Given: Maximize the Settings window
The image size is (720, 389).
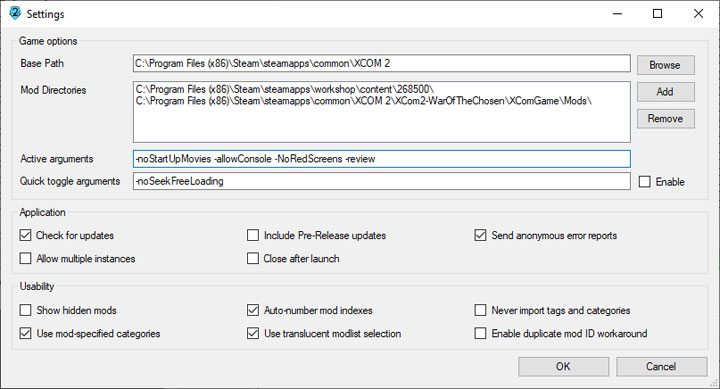Looking at the screenshot, I should [658, 14].
